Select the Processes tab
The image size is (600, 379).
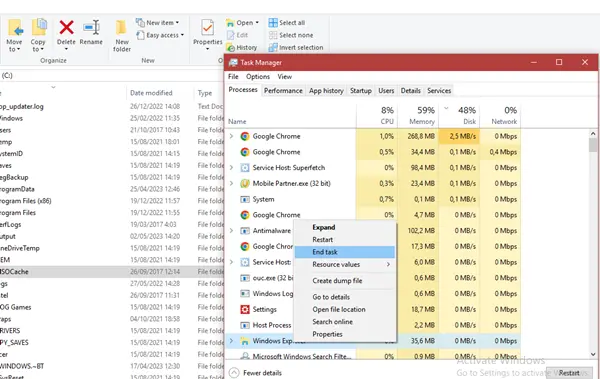point(243,90)
